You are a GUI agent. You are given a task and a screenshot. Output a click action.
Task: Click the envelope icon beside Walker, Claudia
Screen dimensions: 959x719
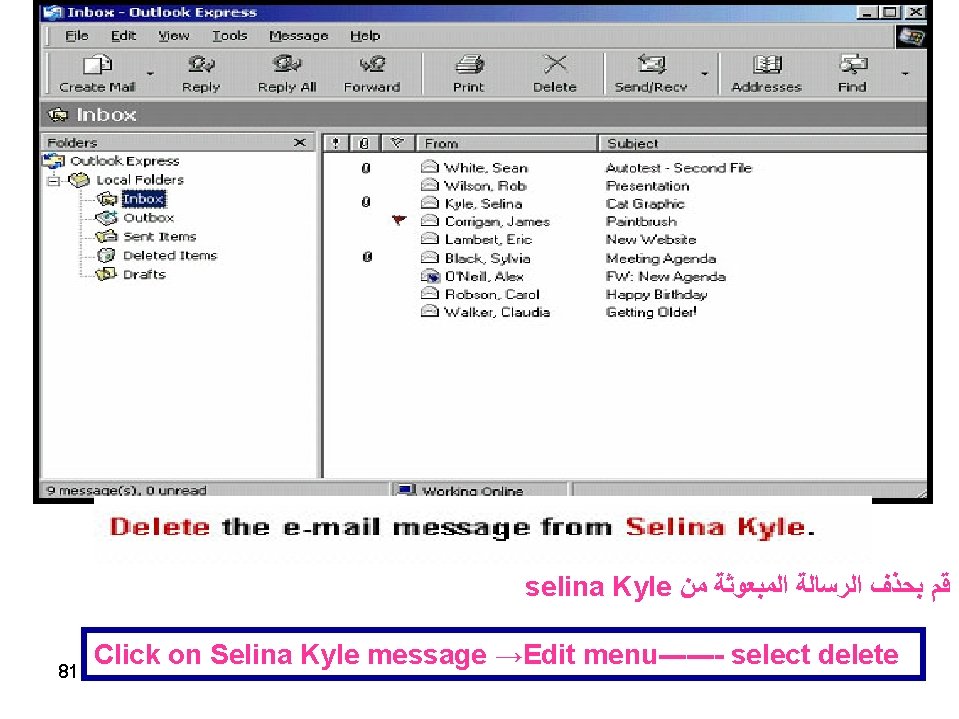[x=430, y=312]
